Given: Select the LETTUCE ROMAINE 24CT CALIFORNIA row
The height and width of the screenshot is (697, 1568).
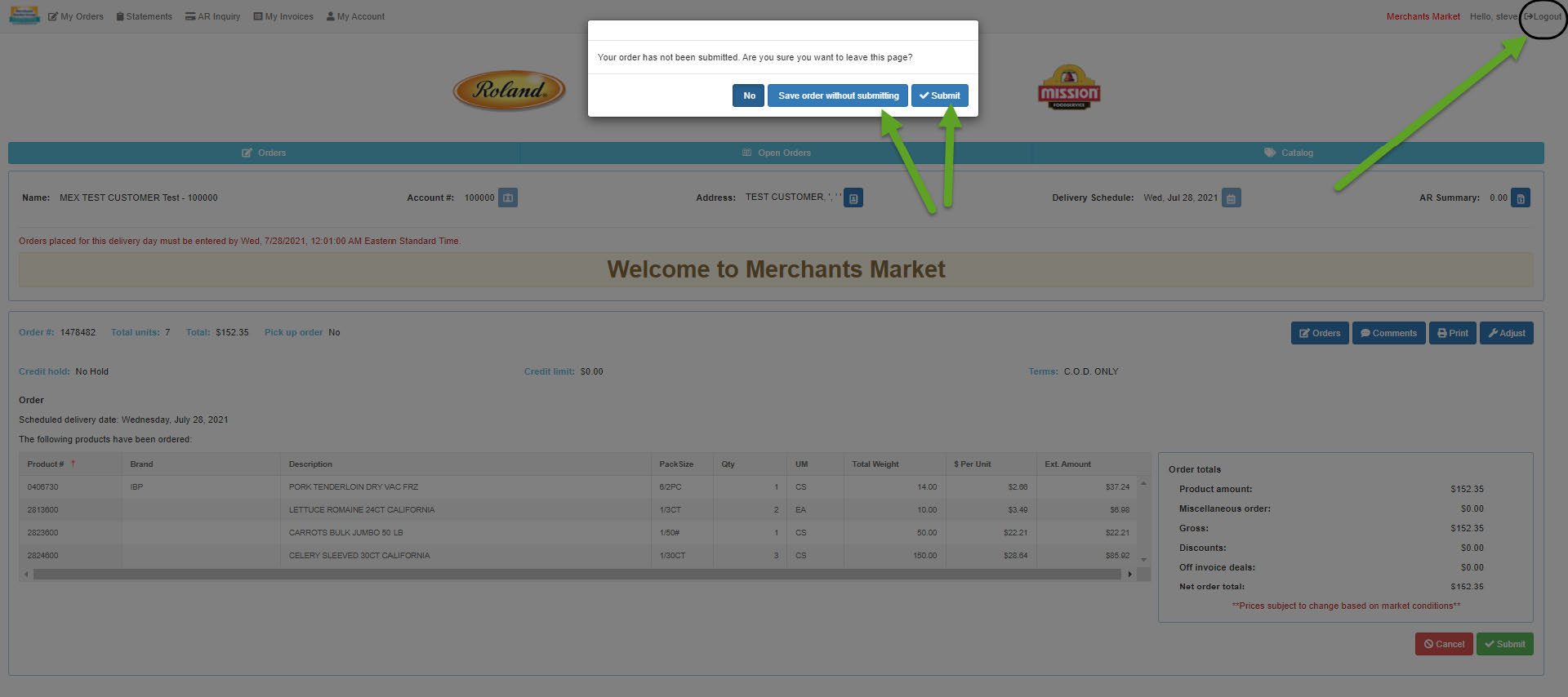Looking at the screenshot, I should 578,510.
